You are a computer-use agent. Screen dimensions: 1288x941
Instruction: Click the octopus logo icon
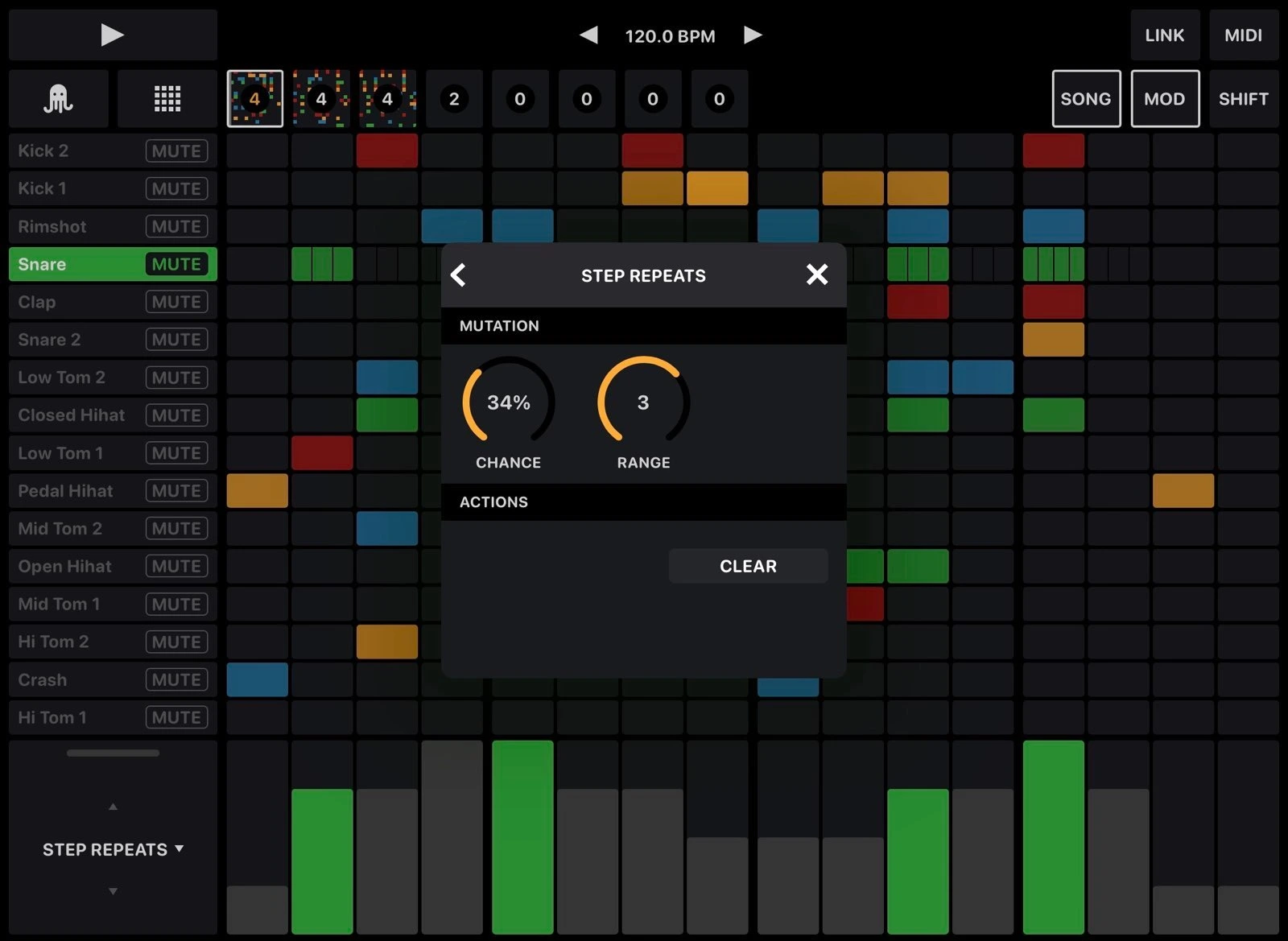[58, 99]
